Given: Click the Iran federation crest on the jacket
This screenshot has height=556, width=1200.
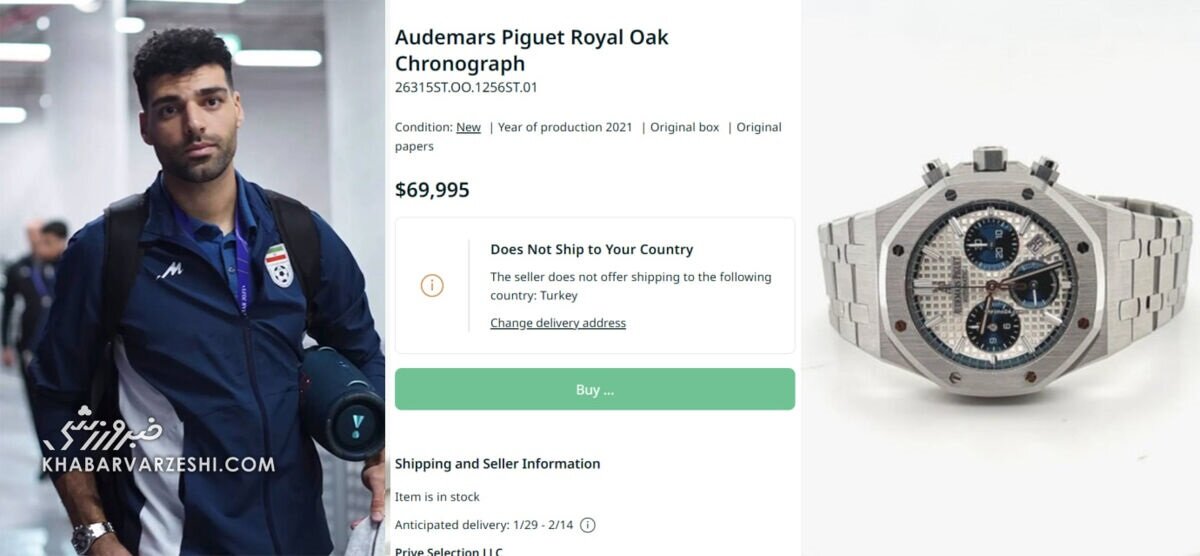Looking at the screenshot, I should [x=279, y=265].
